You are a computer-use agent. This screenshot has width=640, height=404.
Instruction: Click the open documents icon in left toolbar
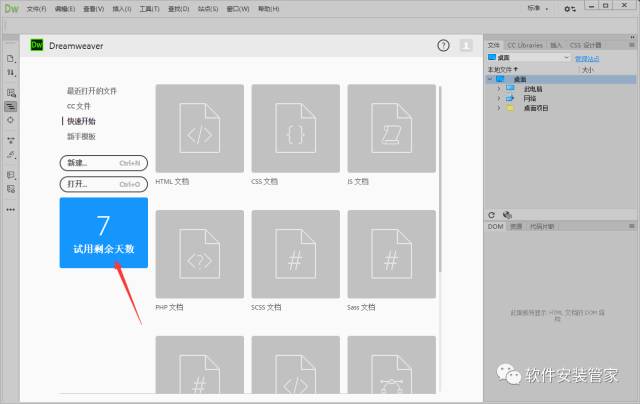coord(11,59)
